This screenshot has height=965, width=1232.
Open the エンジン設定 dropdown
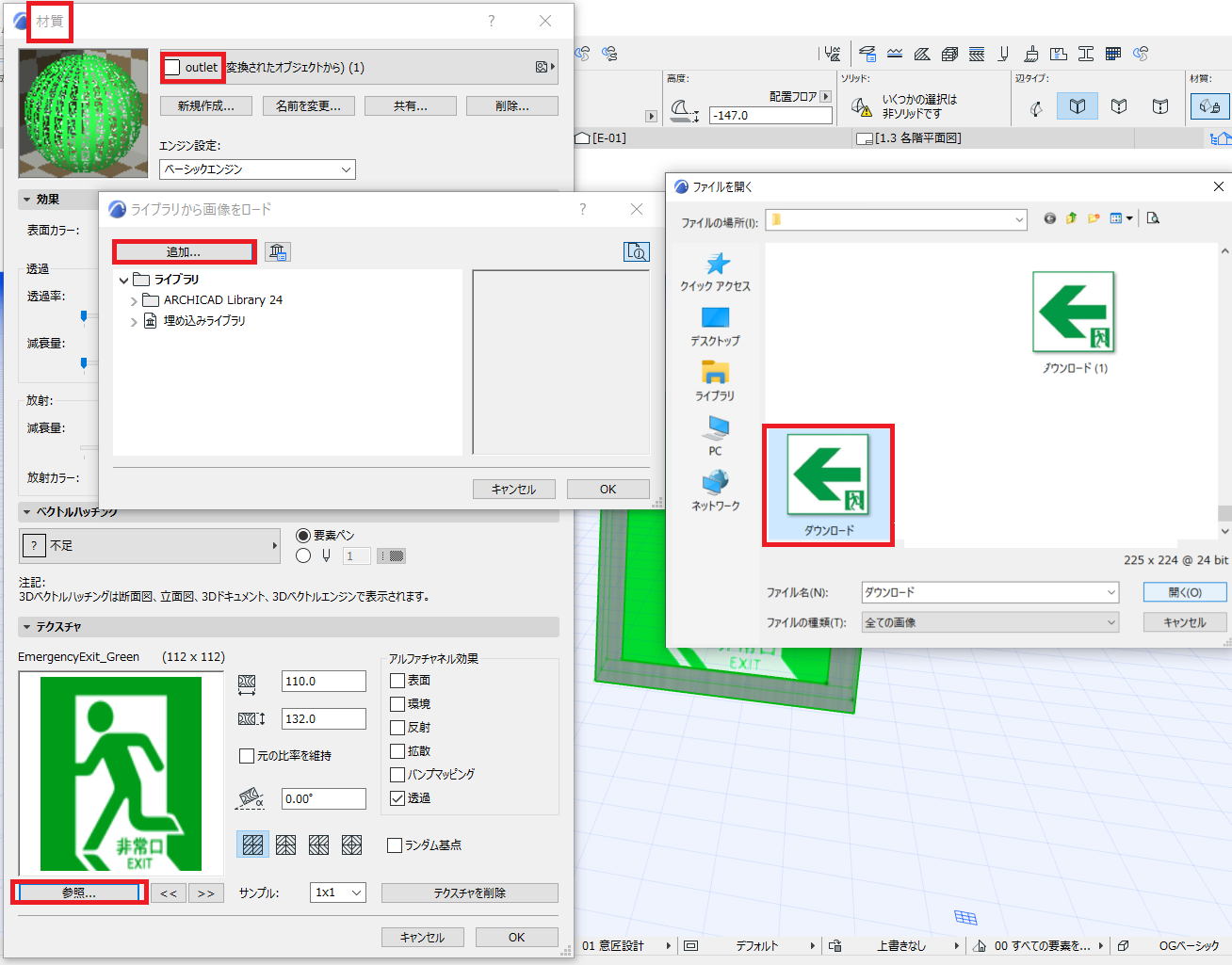[257, 169]
